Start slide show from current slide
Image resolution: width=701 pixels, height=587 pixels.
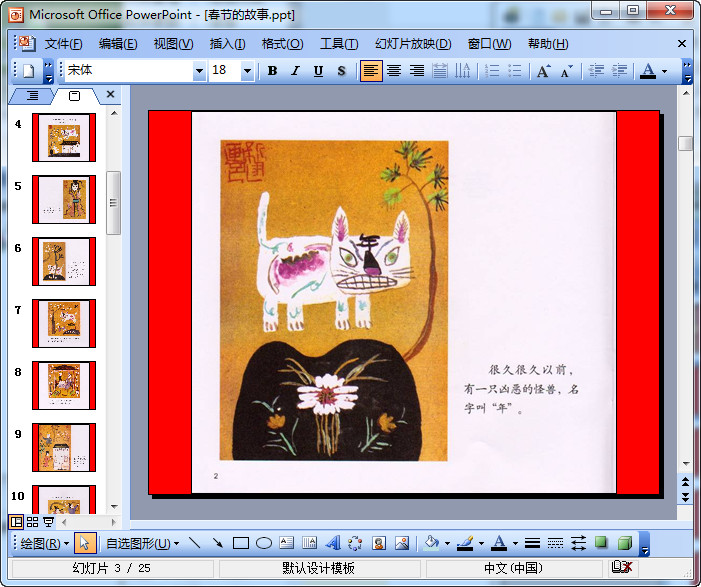pos(48,522)
